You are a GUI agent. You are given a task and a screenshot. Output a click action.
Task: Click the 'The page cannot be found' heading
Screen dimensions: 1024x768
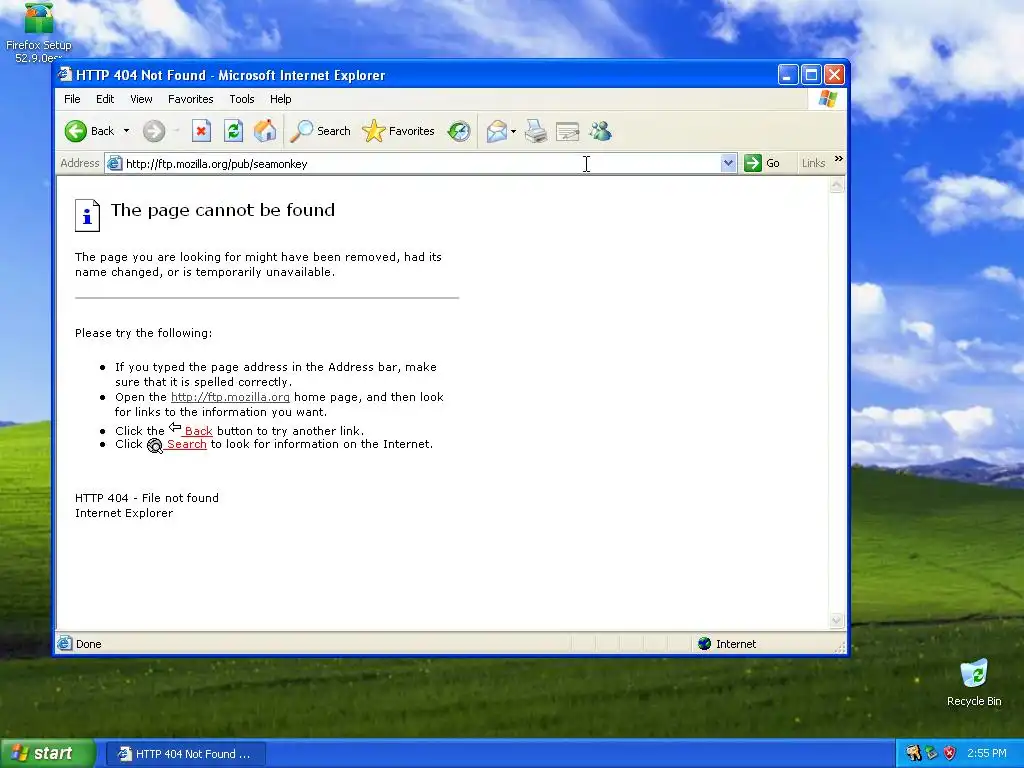[x=223, y=210]
